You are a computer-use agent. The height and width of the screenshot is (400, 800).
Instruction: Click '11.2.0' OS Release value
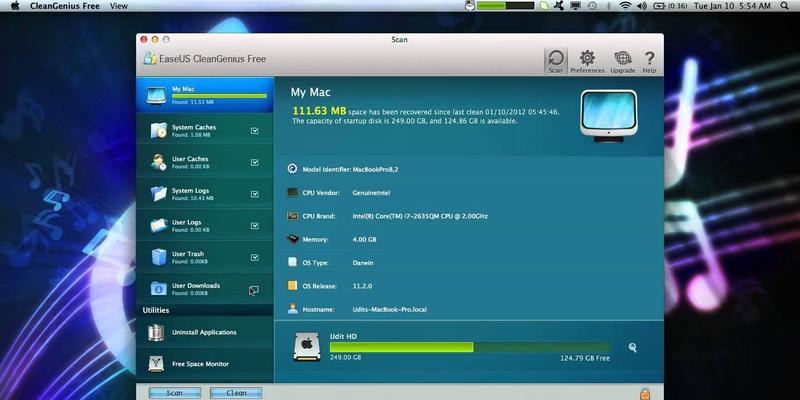[x=362, y=286]
